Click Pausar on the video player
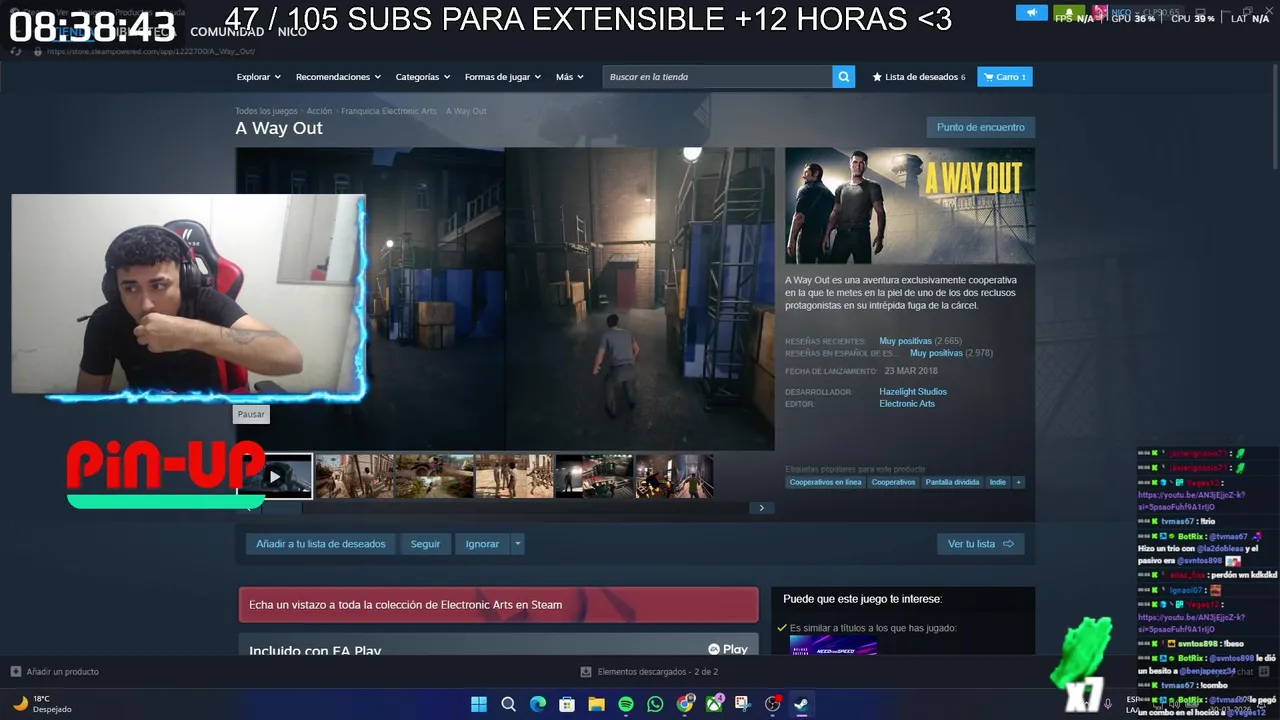Viewport: 1280px width, 720px height. (x=251, y=414)
